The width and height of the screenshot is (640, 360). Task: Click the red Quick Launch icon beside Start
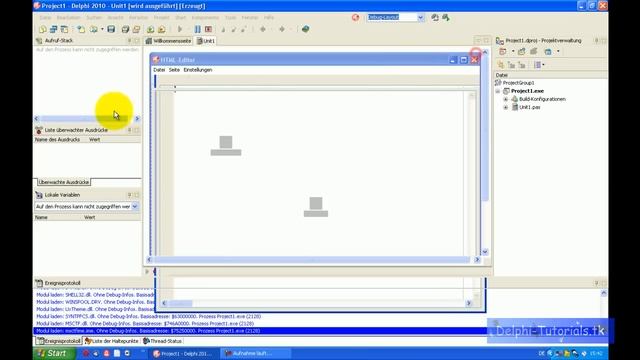click(x=86, y=353)
